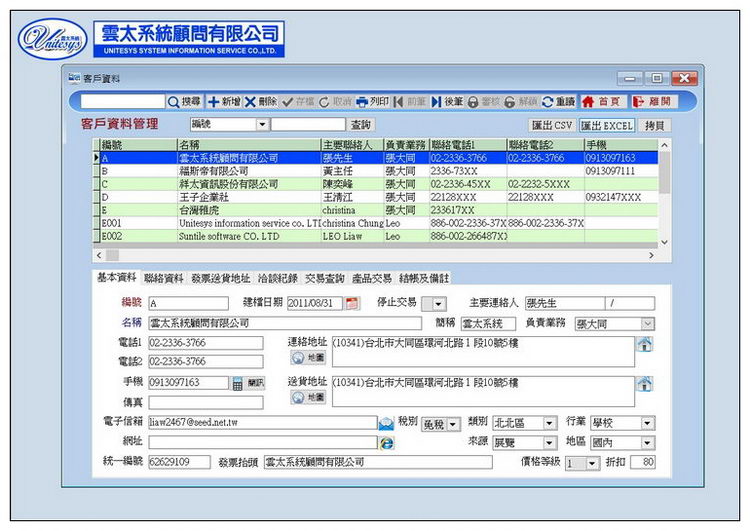Expand the 負責業務 dropdown showing 張大同
750x531 pixels.
(647, 324)
